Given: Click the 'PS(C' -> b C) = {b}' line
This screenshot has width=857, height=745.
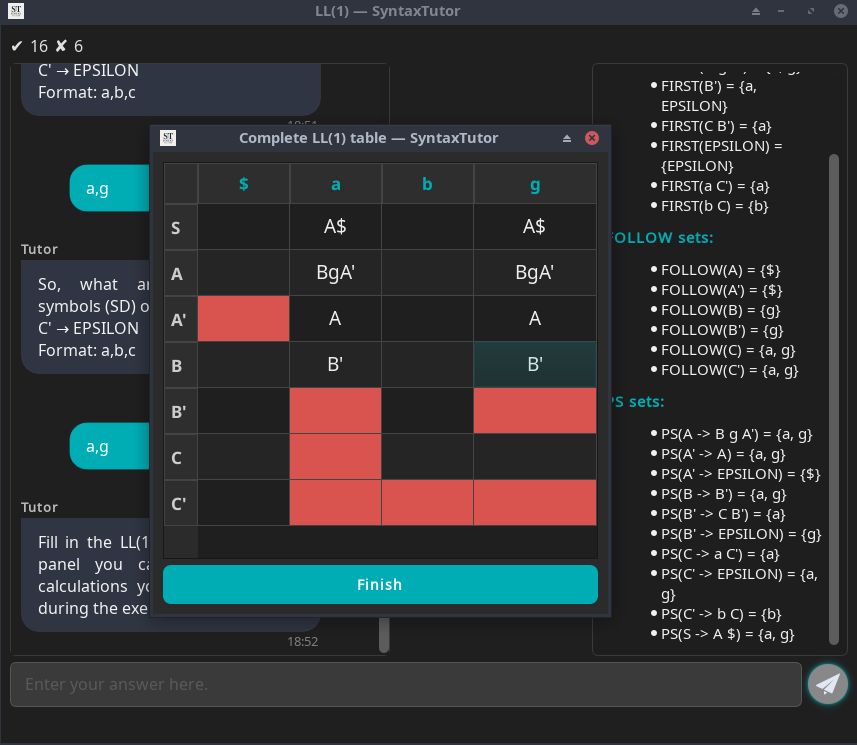Looking at the screenshot, I should [x=721, y=614].
